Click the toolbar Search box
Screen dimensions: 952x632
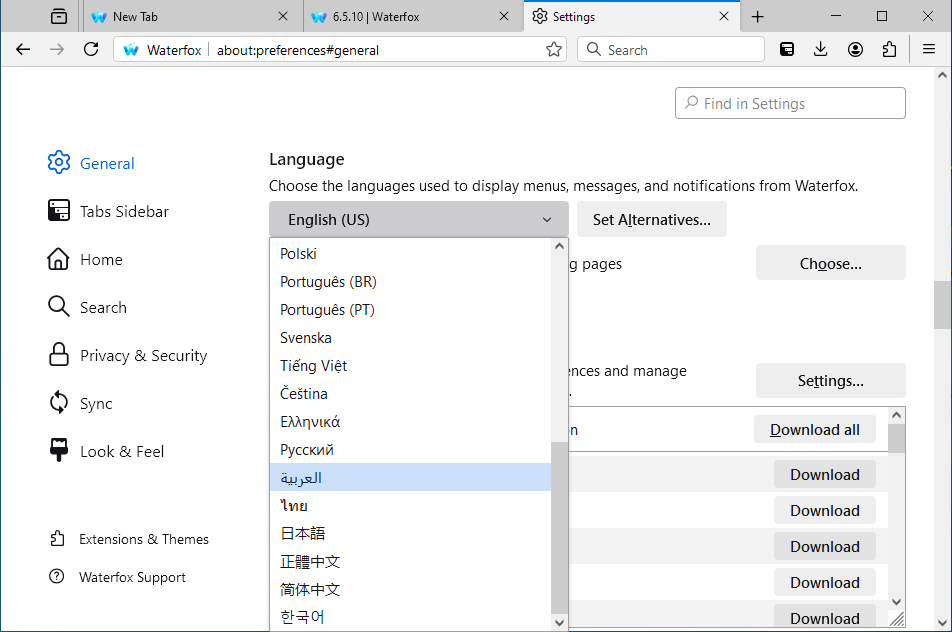pos(671,50)
